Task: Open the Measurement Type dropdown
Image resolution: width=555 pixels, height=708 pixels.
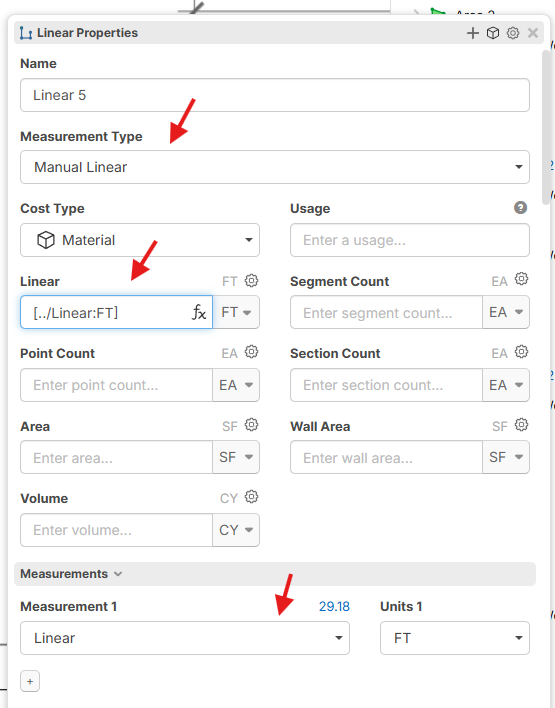Action: pyautogui.click(x=275, y=167)
